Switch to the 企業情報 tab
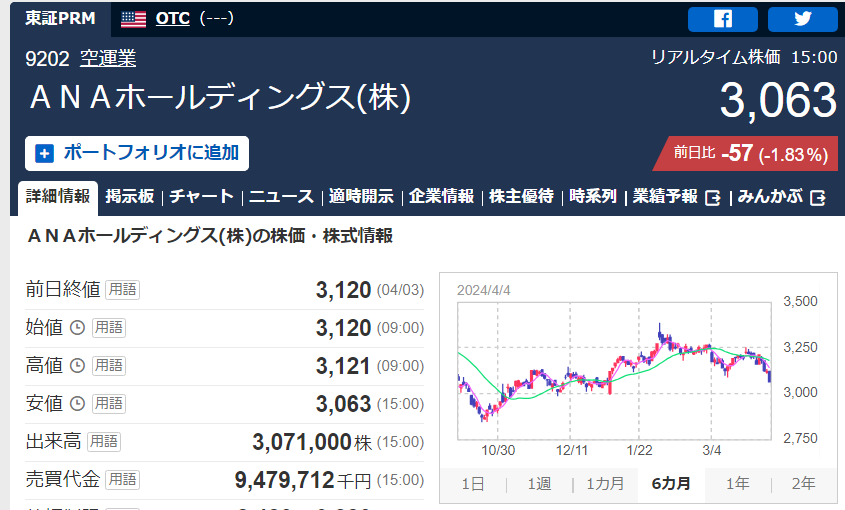The width and height of the screenshot is (845, 510). (441, 197)
